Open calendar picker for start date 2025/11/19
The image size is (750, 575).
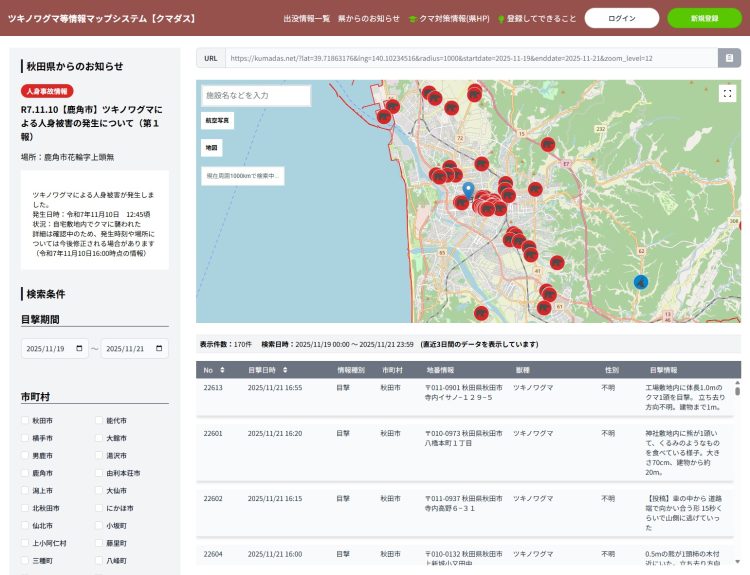click(81, 349)
